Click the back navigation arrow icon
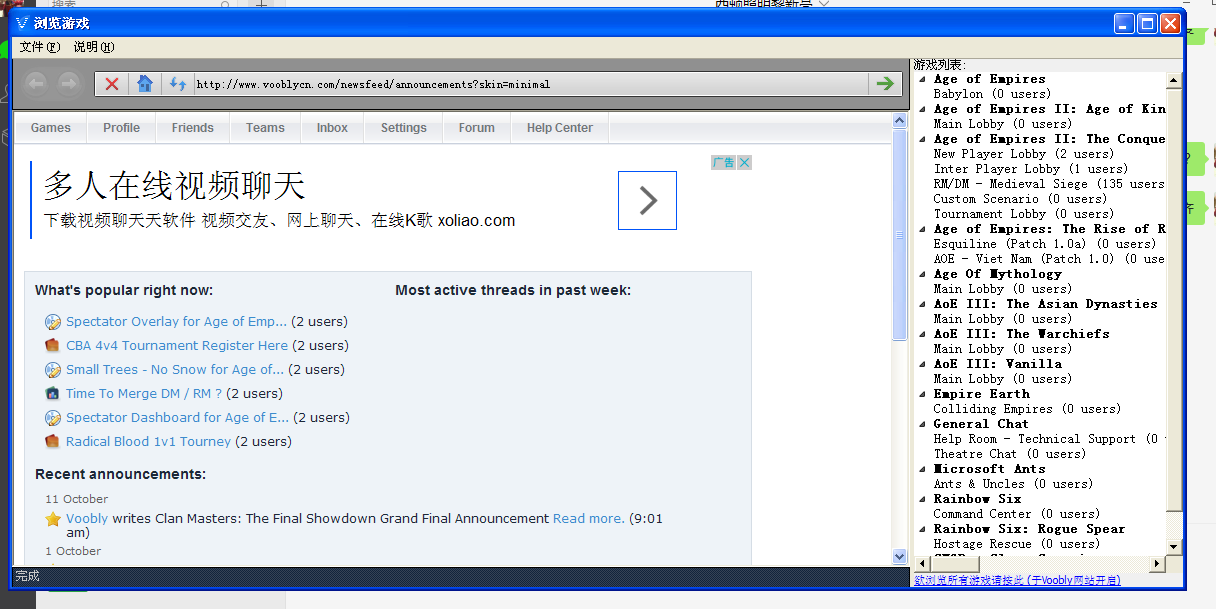The height and width of the screenshot is (609, 1216). pyautogui.click(x=36, y=83)
